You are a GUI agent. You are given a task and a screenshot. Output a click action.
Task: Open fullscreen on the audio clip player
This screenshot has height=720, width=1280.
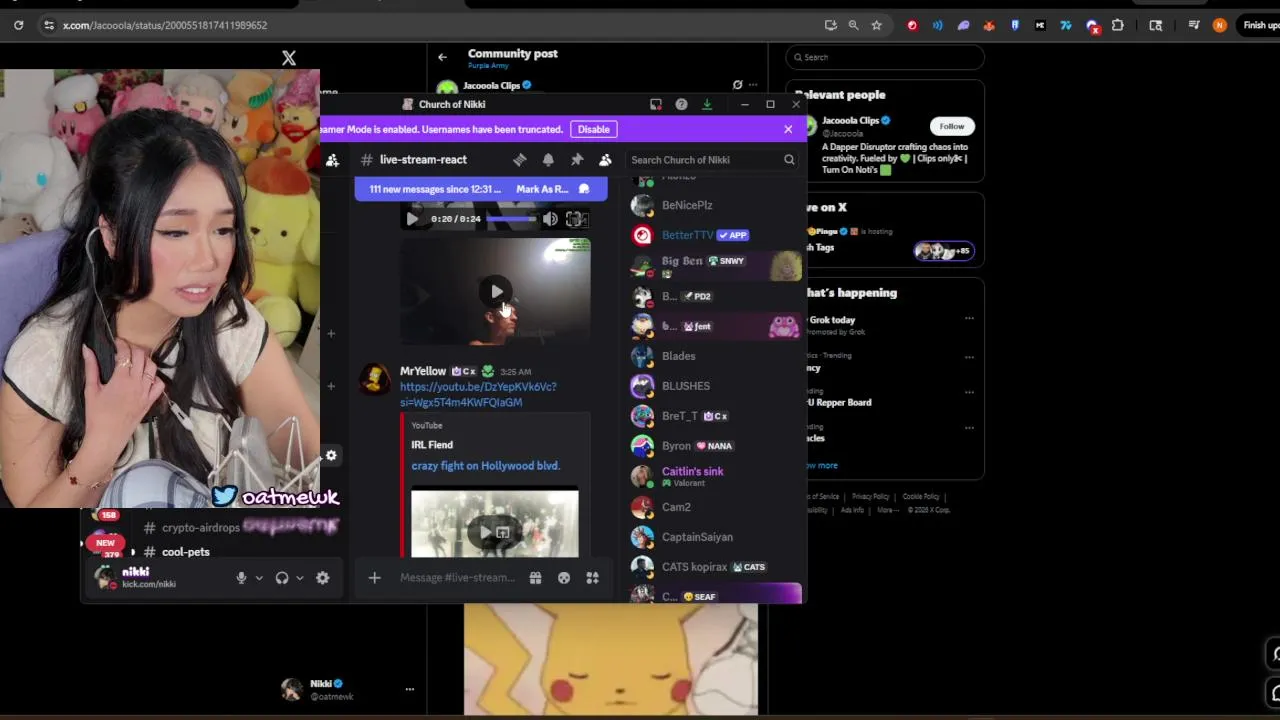click(574, 219)
